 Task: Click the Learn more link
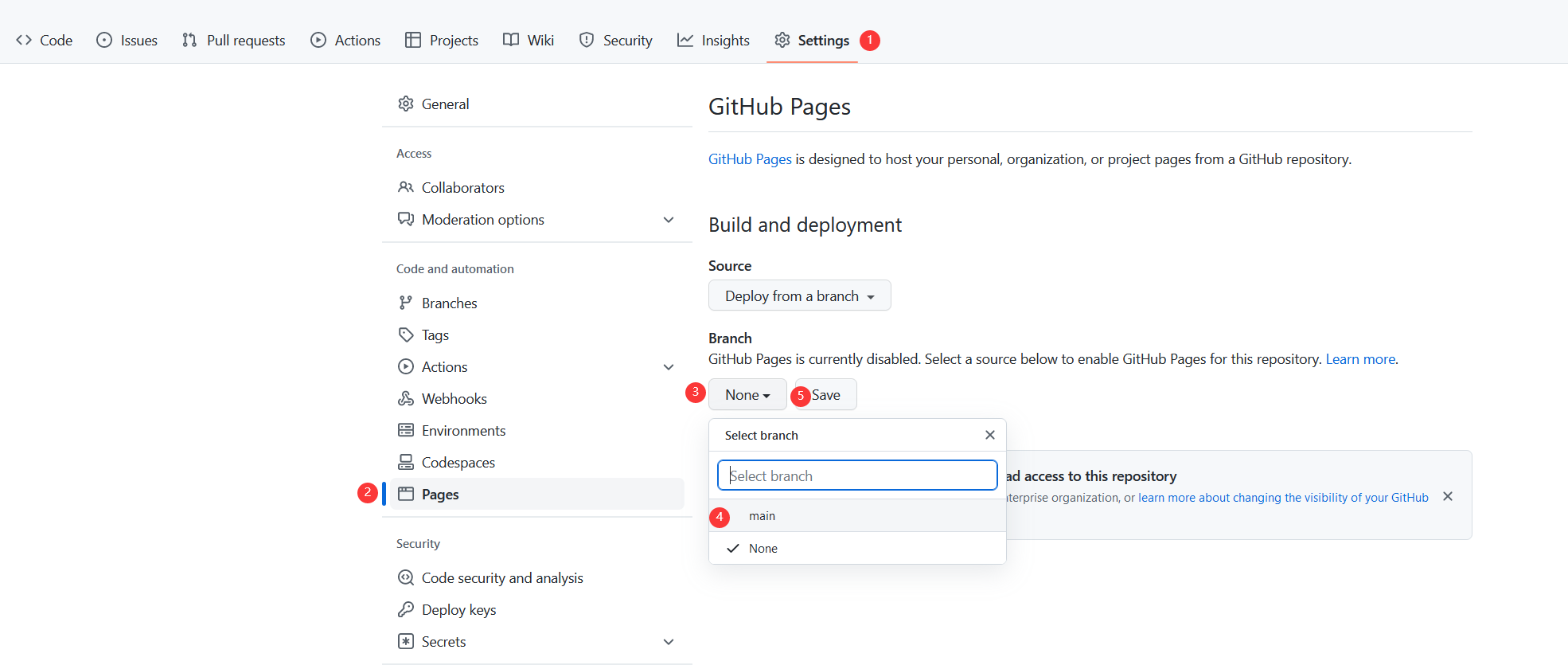coord(1360,358)
